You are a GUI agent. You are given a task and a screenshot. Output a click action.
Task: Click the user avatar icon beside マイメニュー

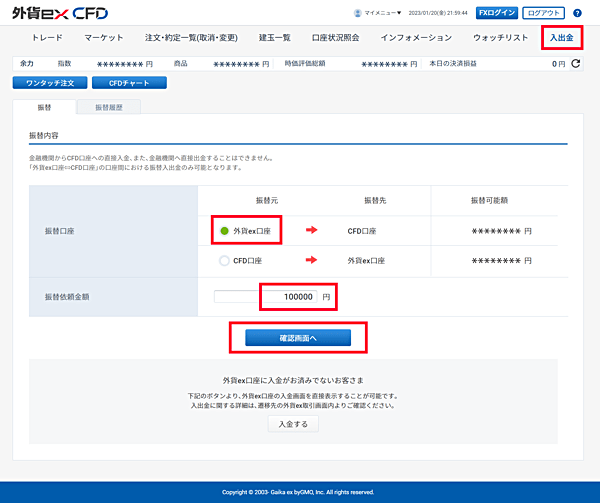click(x=357, y=13)
